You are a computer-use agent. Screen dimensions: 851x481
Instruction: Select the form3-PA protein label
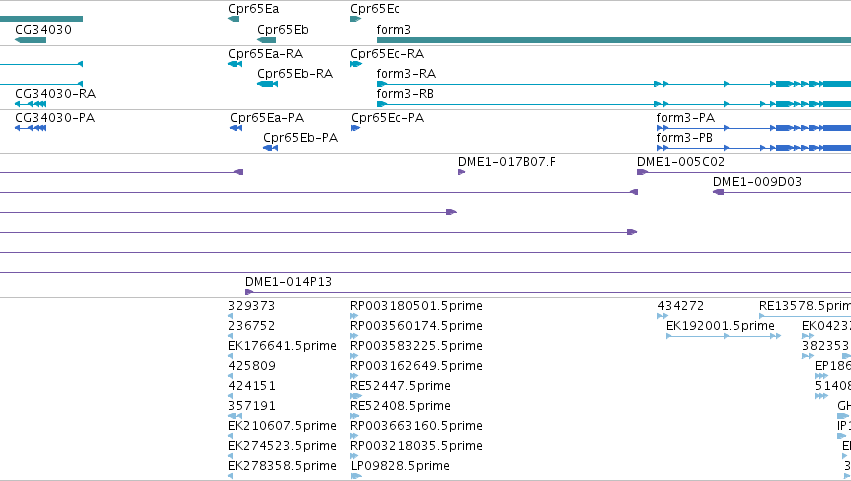pos(686,118)
